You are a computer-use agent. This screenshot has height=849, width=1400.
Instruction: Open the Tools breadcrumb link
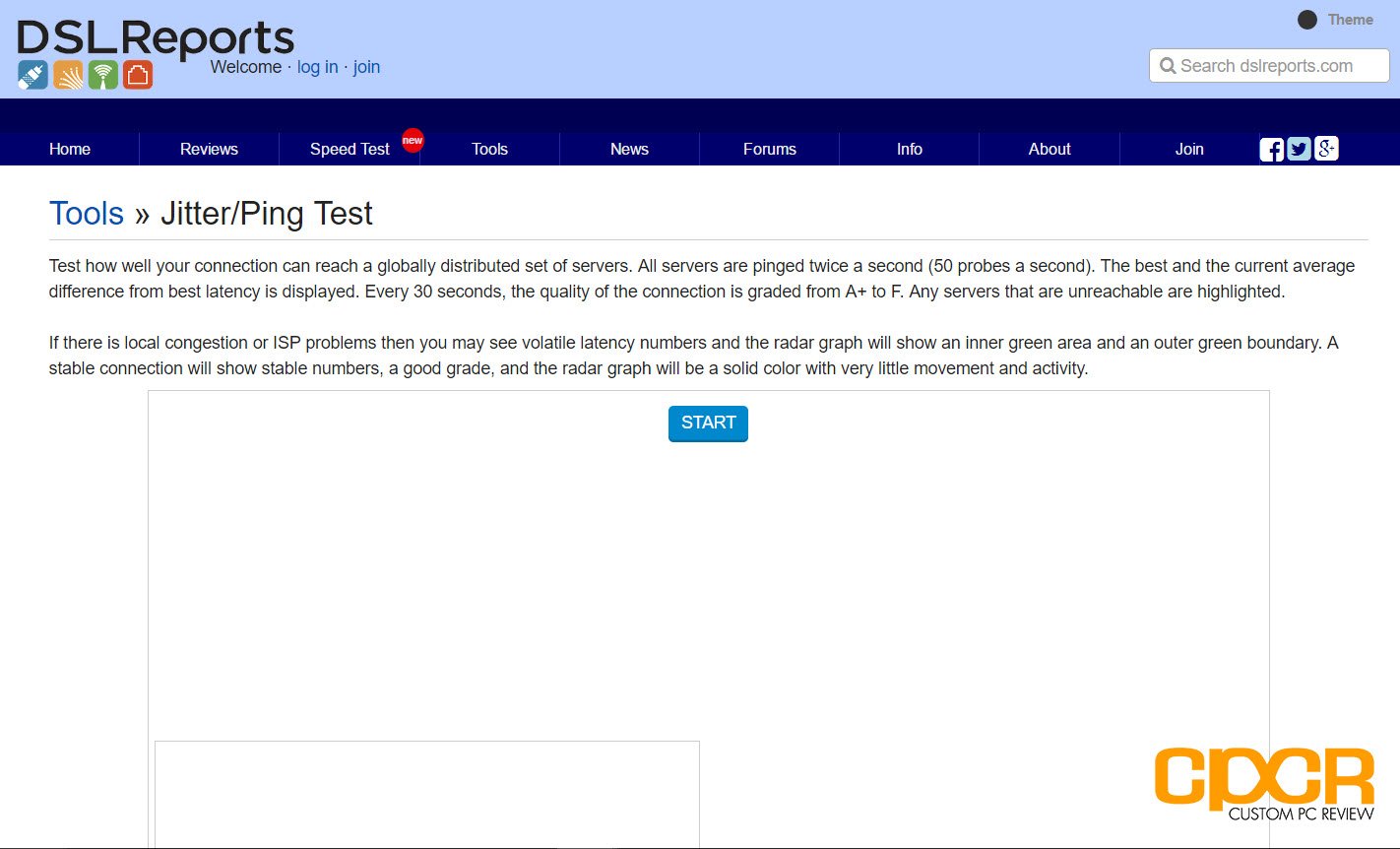coord(87,213)
